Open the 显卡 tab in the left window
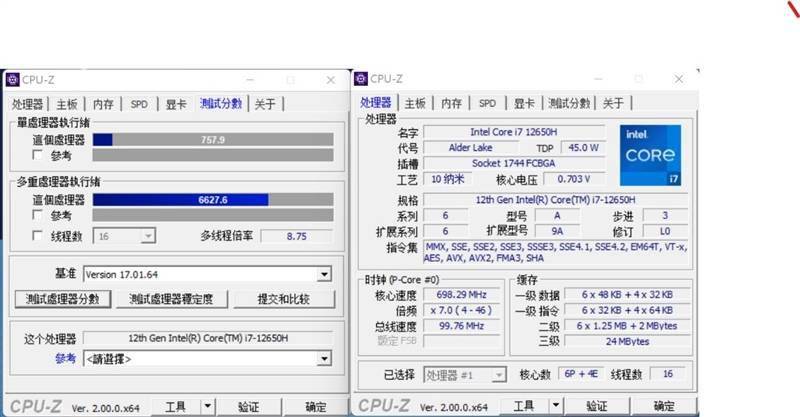Viewport: 800px width, 417px height. coord(176,104)
